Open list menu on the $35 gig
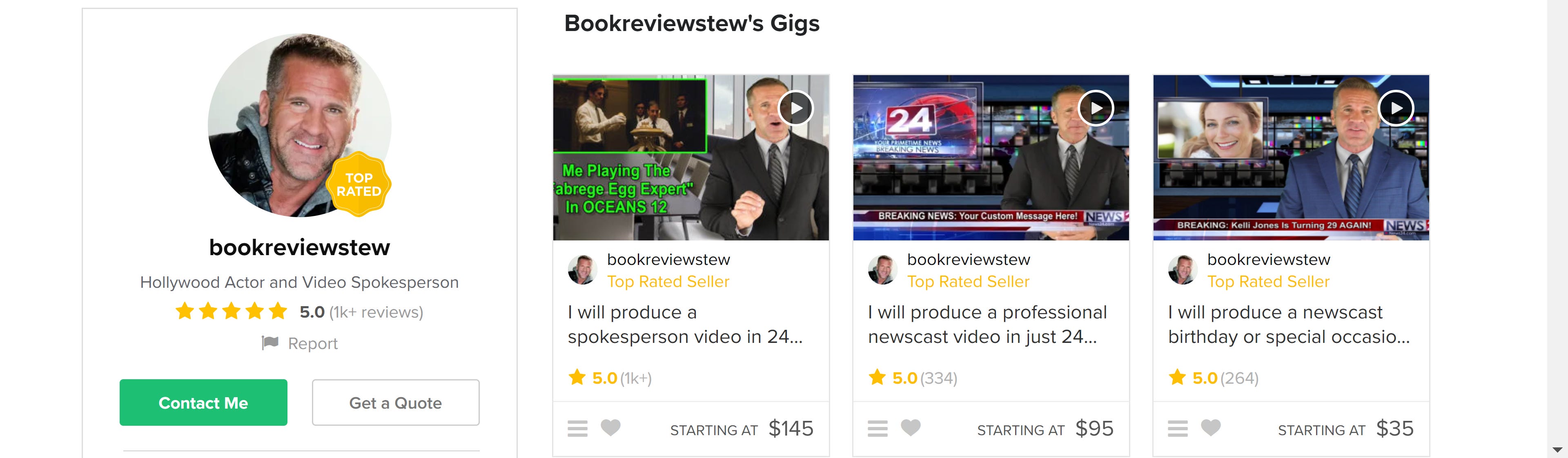 click(1178, 428)
